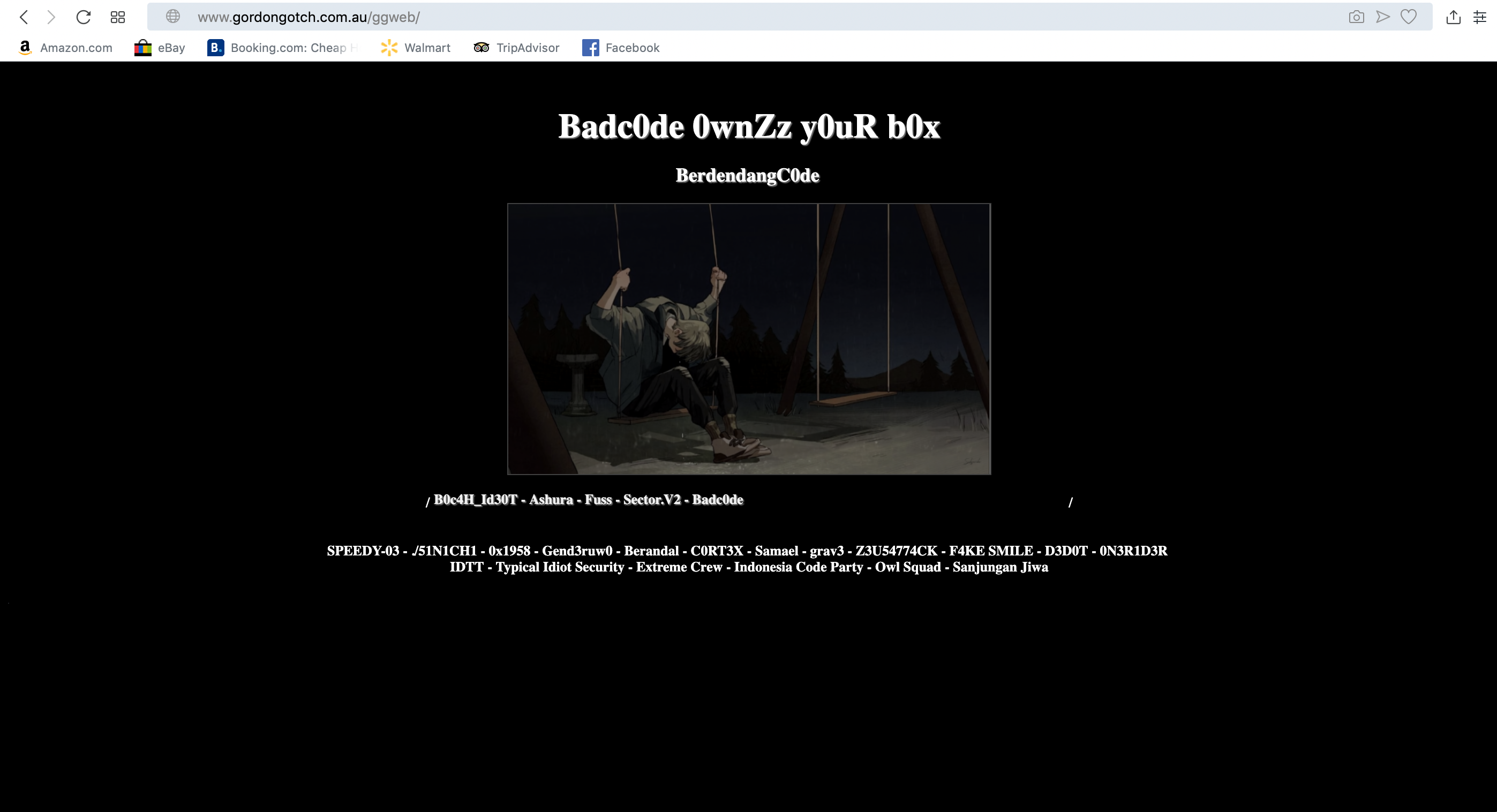Click the browser back arrow
Viewport: 1497px width, 812px height.
pyautogui.click(x=24, y=17)
